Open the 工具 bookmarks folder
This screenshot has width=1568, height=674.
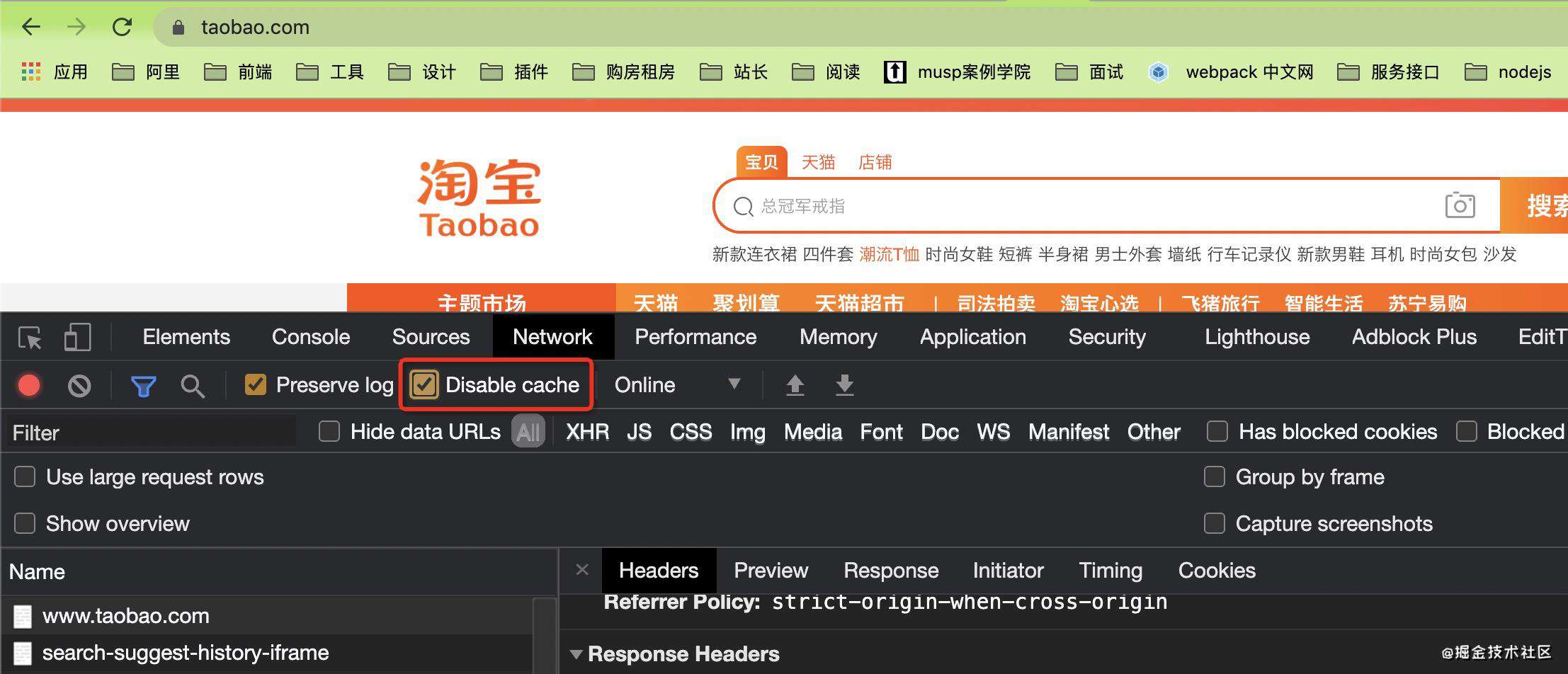(330, 72)
